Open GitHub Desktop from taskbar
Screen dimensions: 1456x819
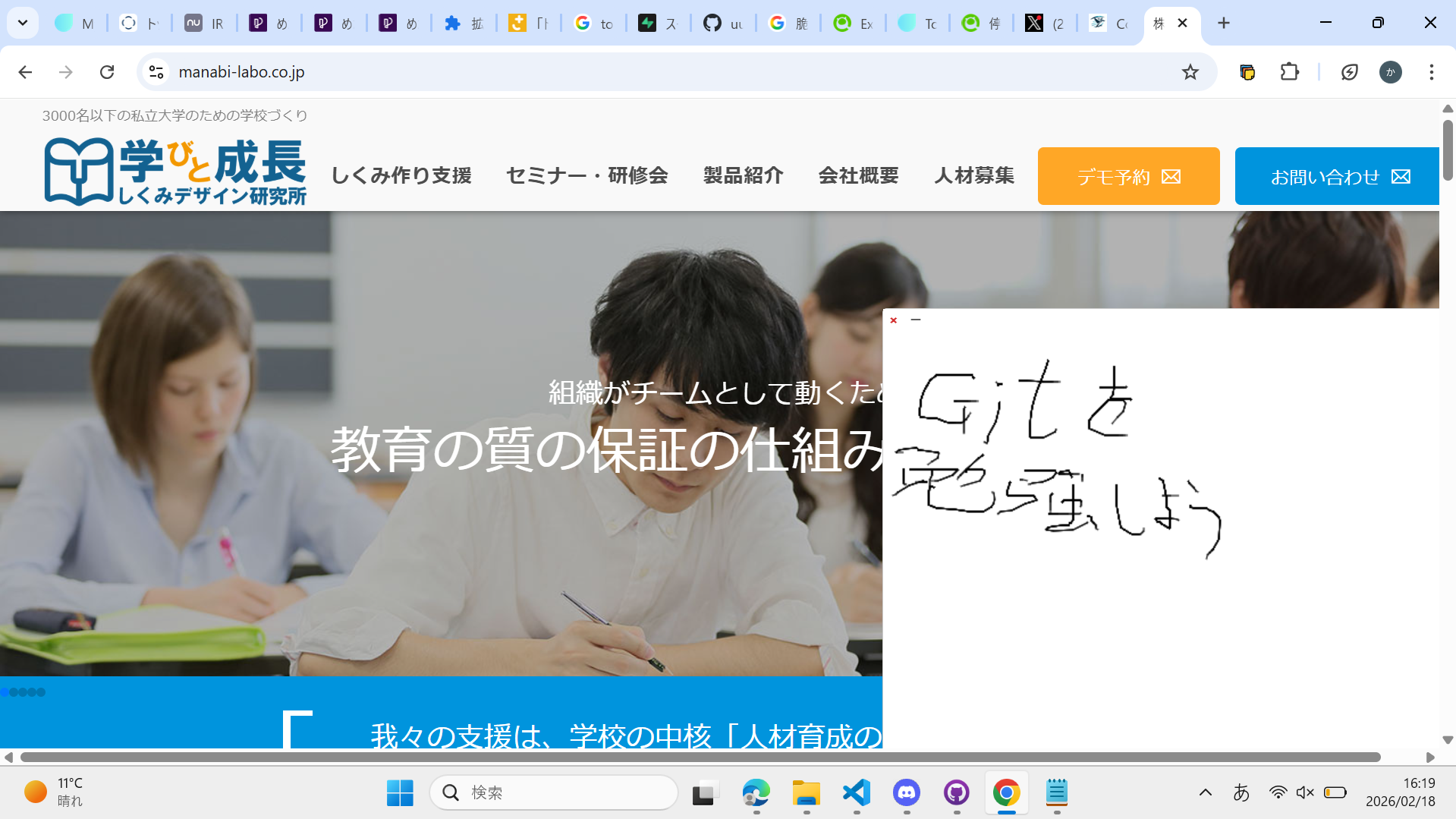pos(956,793)
